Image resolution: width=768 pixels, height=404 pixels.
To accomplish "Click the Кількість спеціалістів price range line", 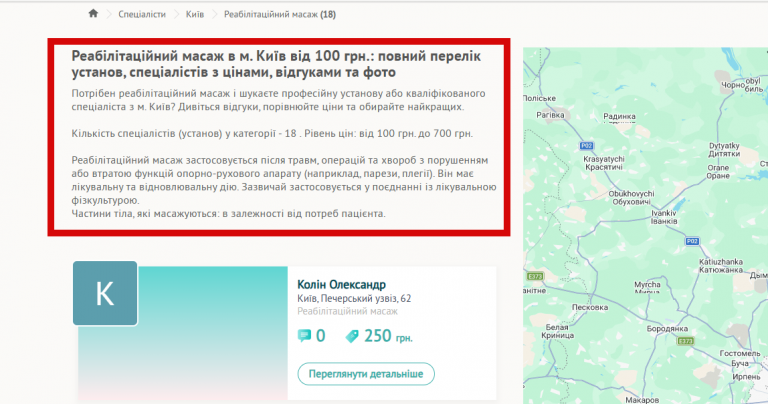I will click(272, 133).
